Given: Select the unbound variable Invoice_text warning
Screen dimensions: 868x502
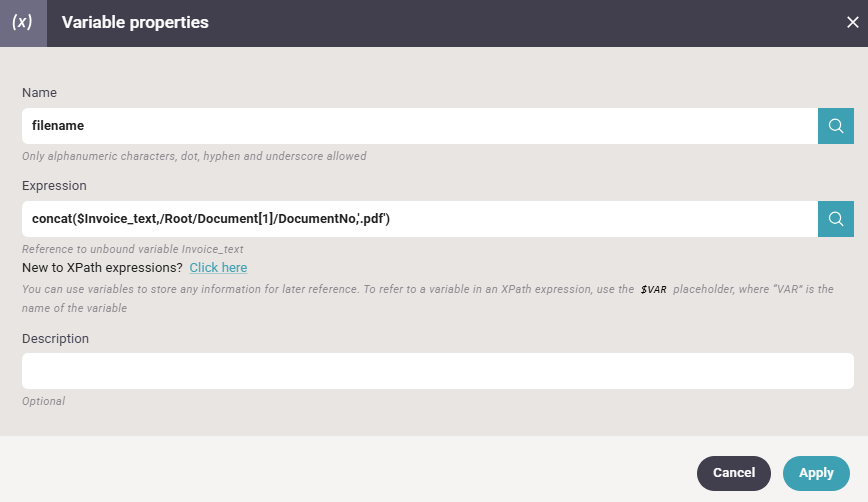Looking at the screenshot, I should pos(133,249).
